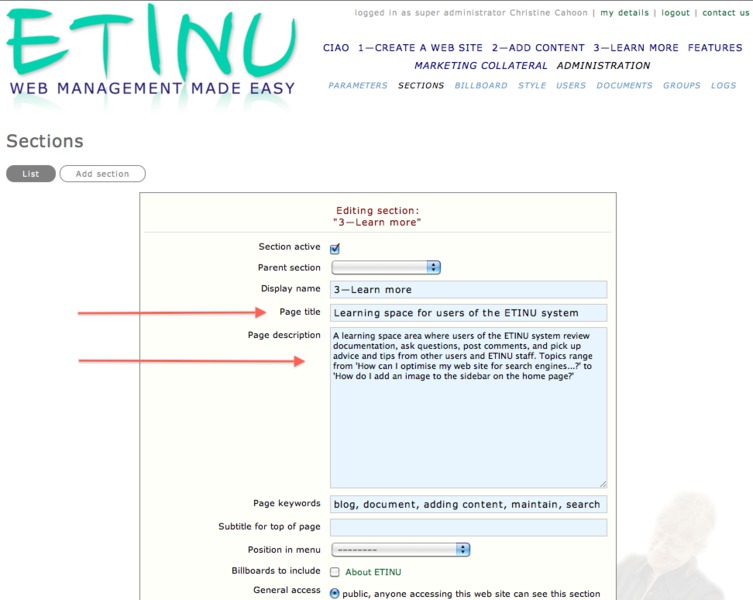Open the Parent section dropdown

(x=386, y=268)
